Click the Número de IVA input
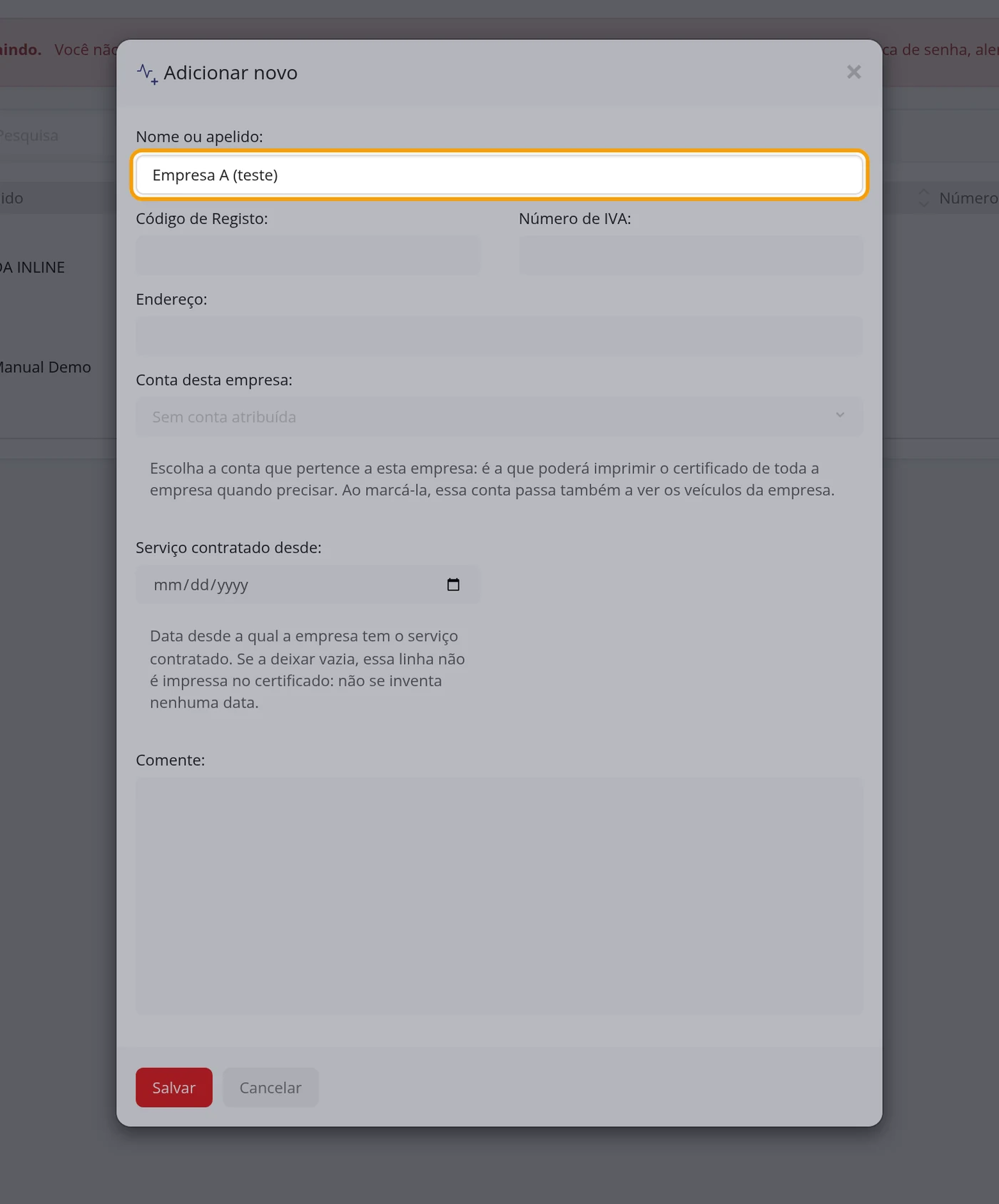This screenshot has height=1204, width=999. click(x=691, y=255)
